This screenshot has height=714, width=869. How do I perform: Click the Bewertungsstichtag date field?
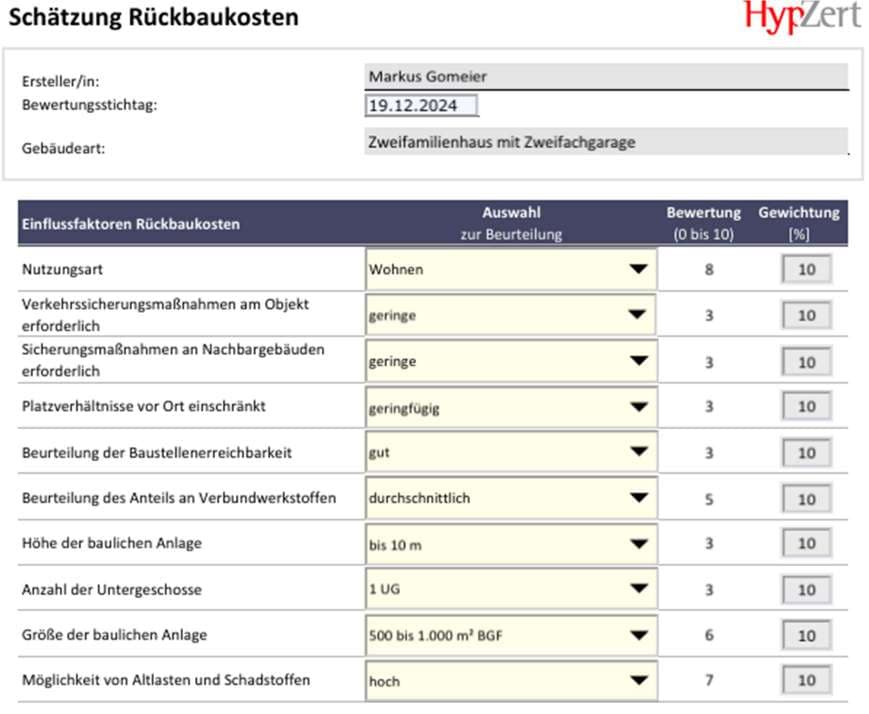pyautogui.click(x=421, y=106)
